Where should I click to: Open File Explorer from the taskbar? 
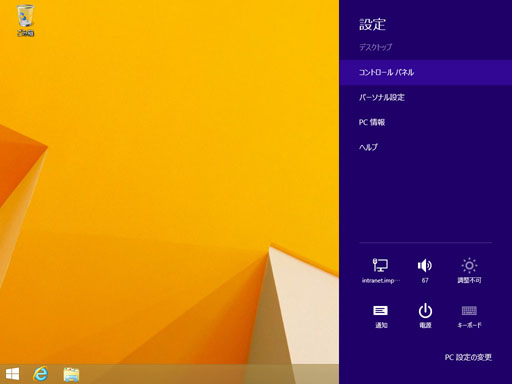point(71,374)
